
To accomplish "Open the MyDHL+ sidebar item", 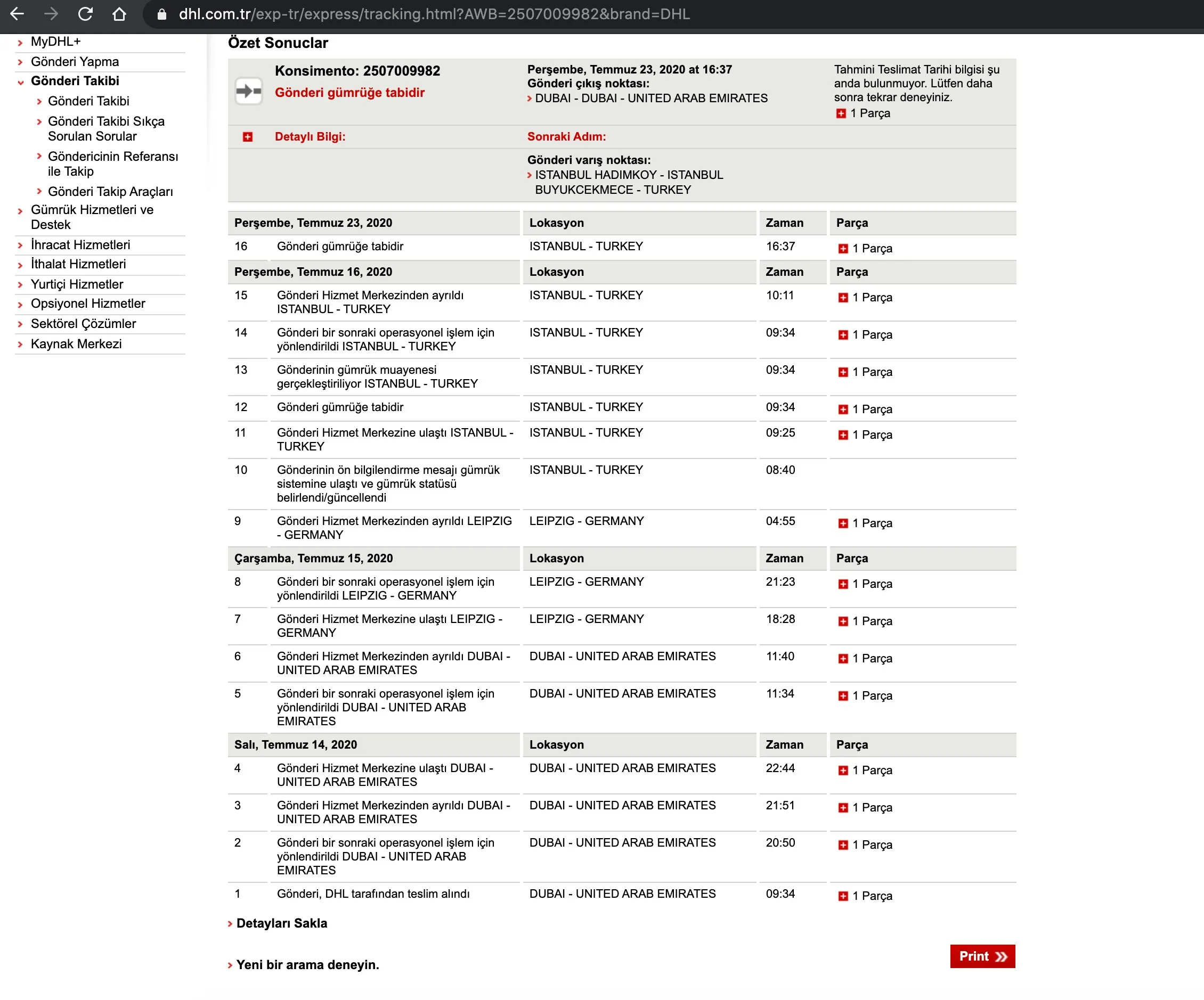I will pos(55,42).
